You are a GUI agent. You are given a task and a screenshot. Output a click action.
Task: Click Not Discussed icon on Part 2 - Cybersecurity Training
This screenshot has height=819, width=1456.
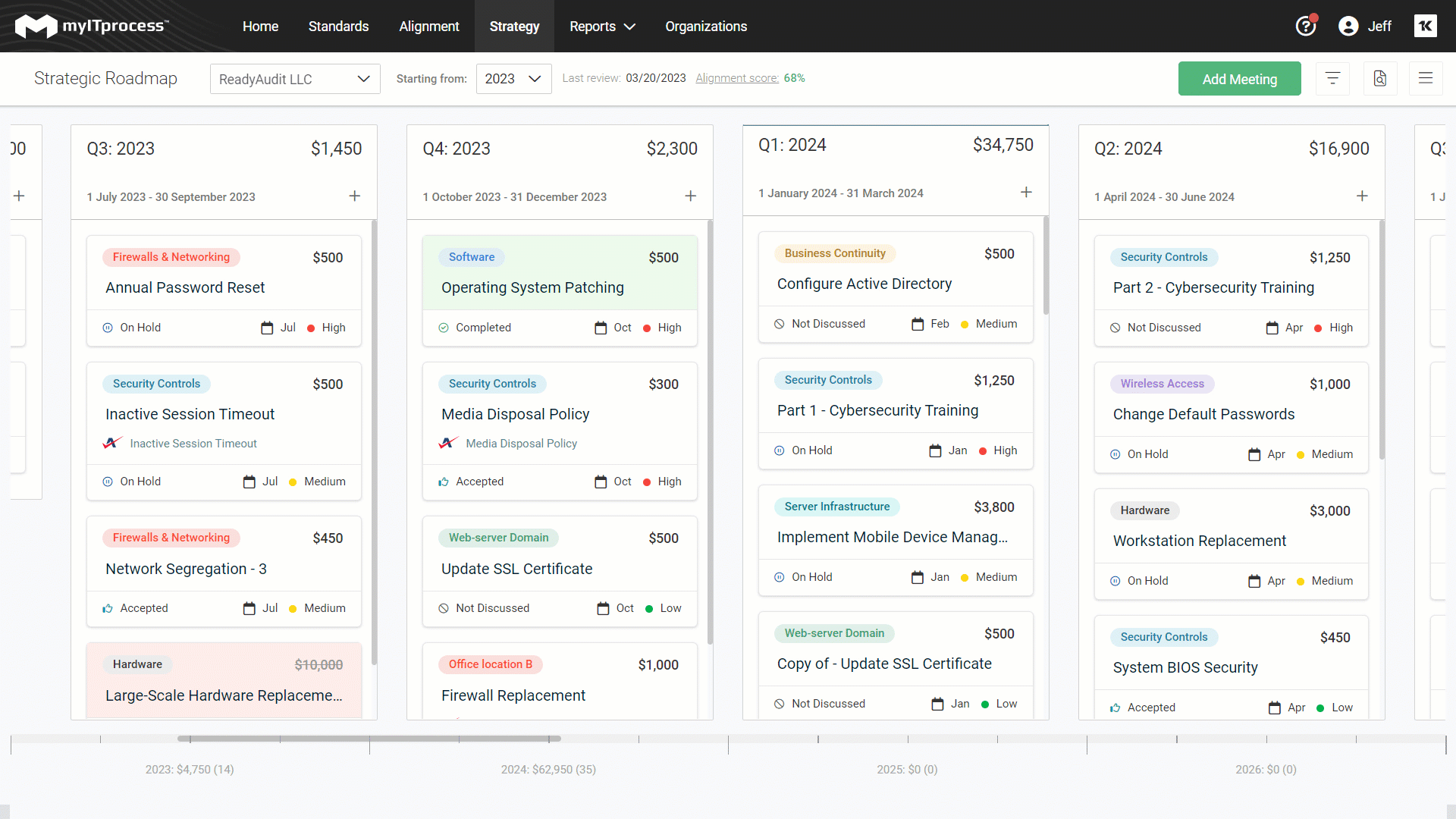(x=1116, y=328)
